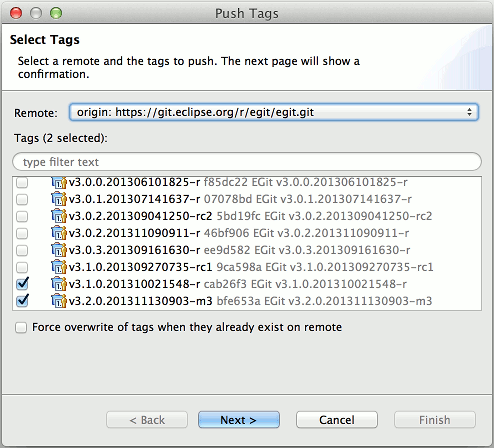Click tag icon of v3.0.2.201311090911-r
The width and height of the screenshot is (494, 448).
pos(59,233)
